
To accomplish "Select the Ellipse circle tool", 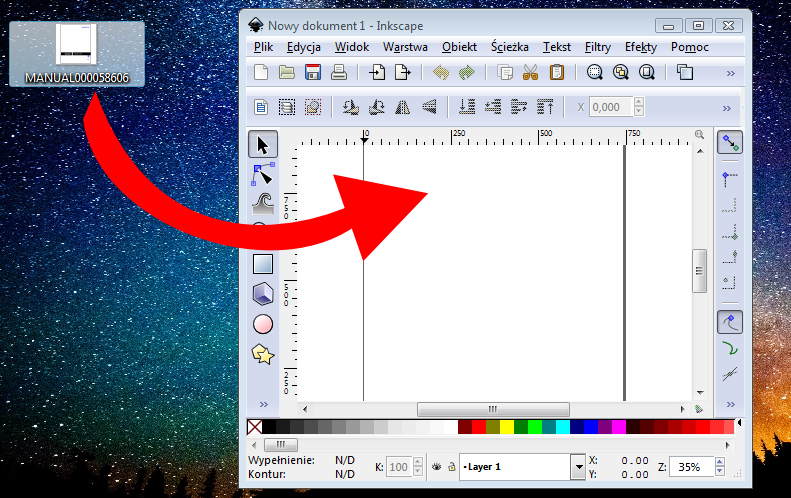I will (x=263, y=324).
